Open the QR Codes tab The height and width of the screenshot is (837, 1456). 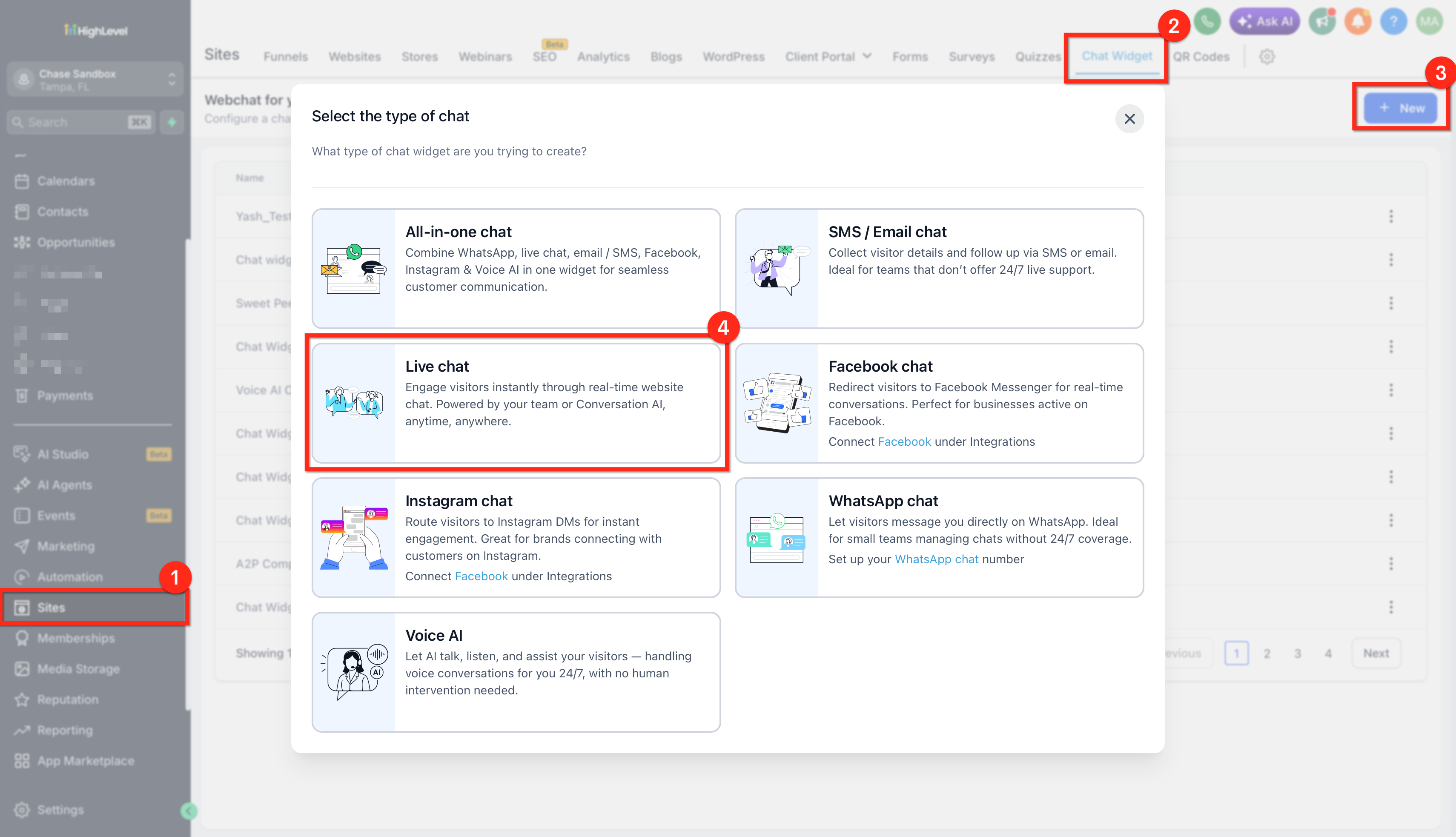[x=1201, y=57]
